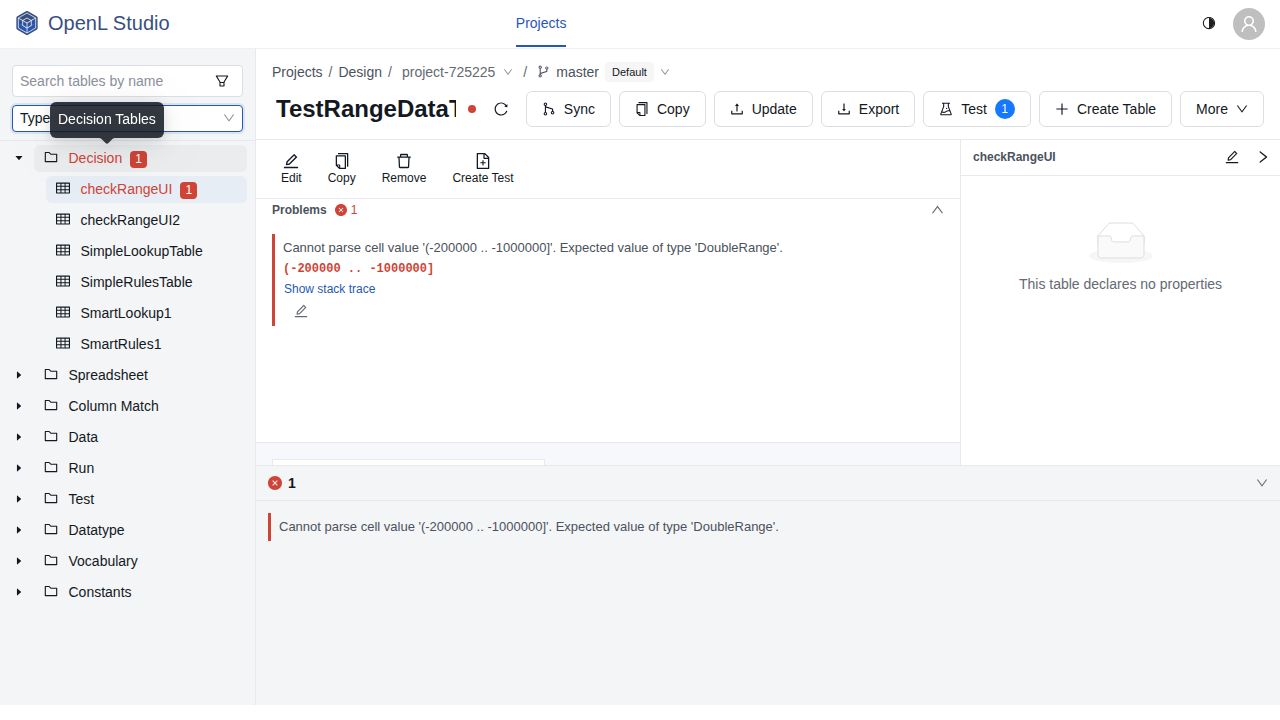Open the More dropdown menu
Screen dimensions: 1280x720
point(1222,109)
